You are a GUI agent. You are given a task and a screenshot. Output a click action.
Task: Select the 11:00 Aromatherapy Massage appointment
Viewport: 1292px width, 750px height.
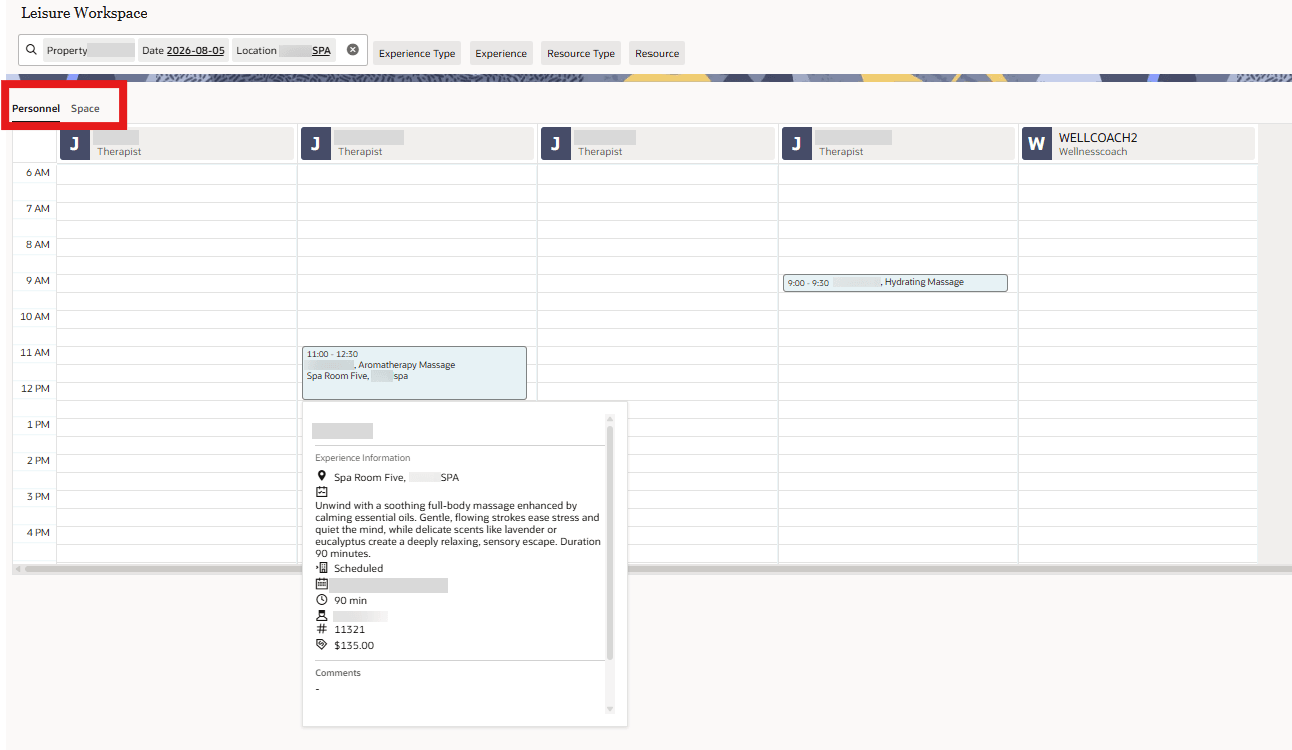tap(414, 373)
